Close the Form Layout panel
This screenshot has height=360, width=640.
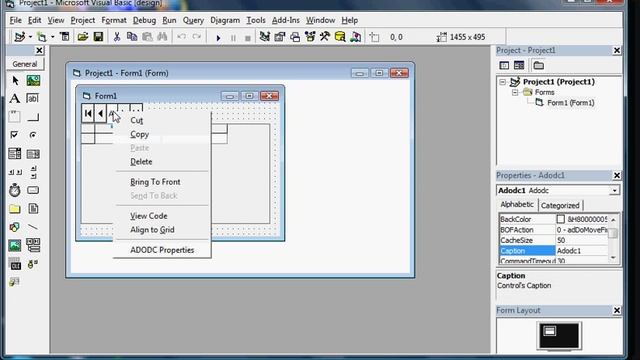[617, 311]
